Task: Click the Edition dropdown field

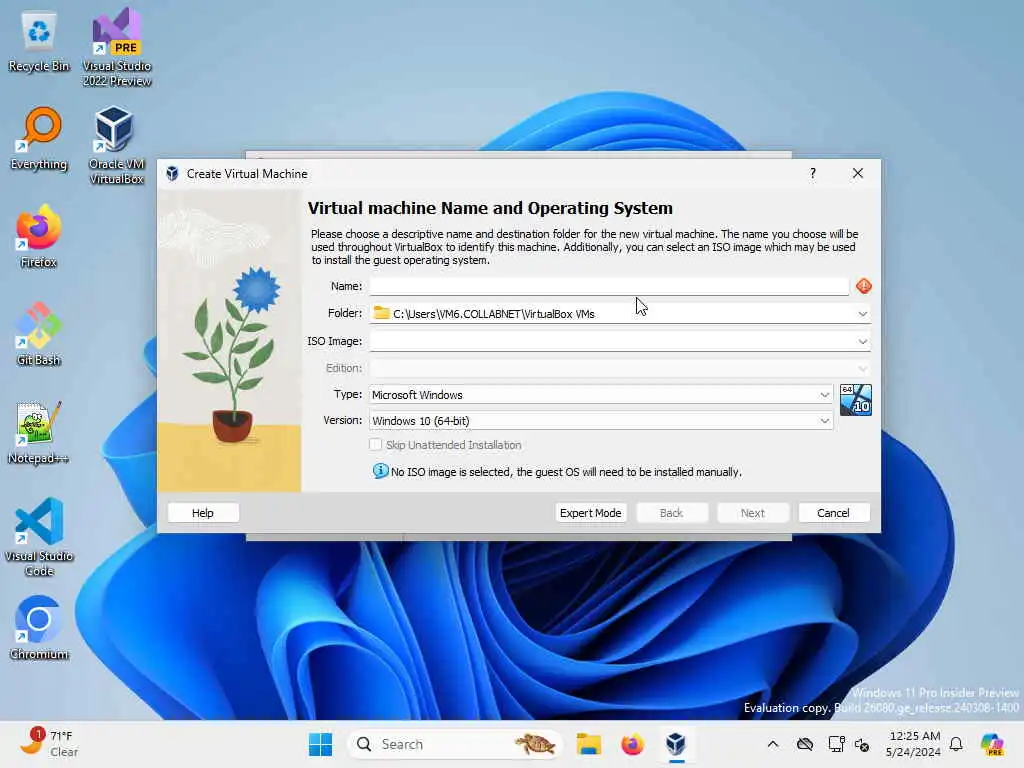Action: click(620, 368)
